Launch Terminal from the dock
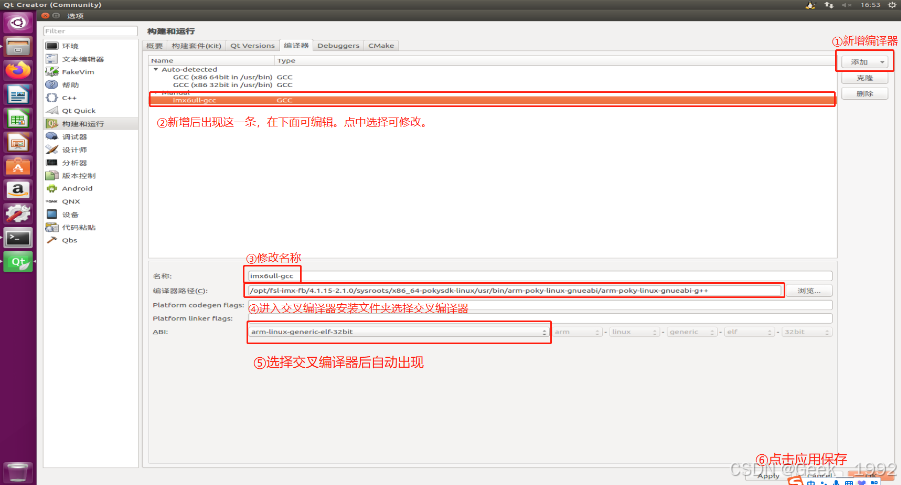The width and height of the screenshot is (901, 485). (18, 238)
